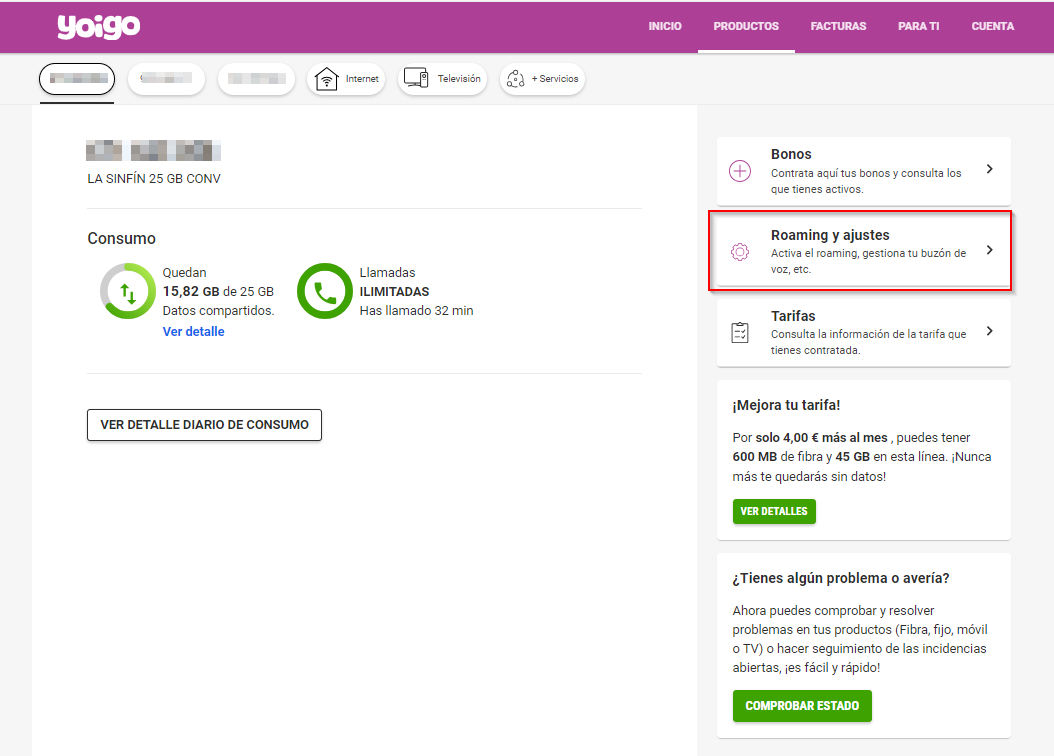Open FACTURAS in the top menu
1054x756 pixels.
pyautogui.click(x=838, y=26)
